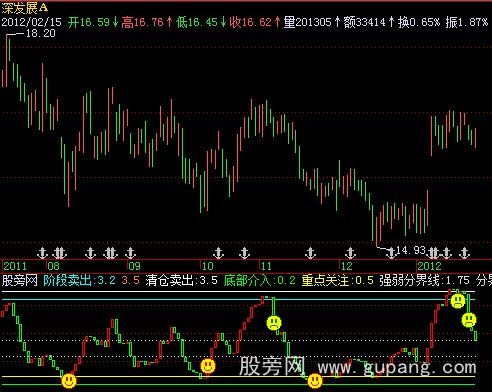The image size is (492, 392).
Task: Click the anchor marker above the 12 month label
Action: pos(350,253)
